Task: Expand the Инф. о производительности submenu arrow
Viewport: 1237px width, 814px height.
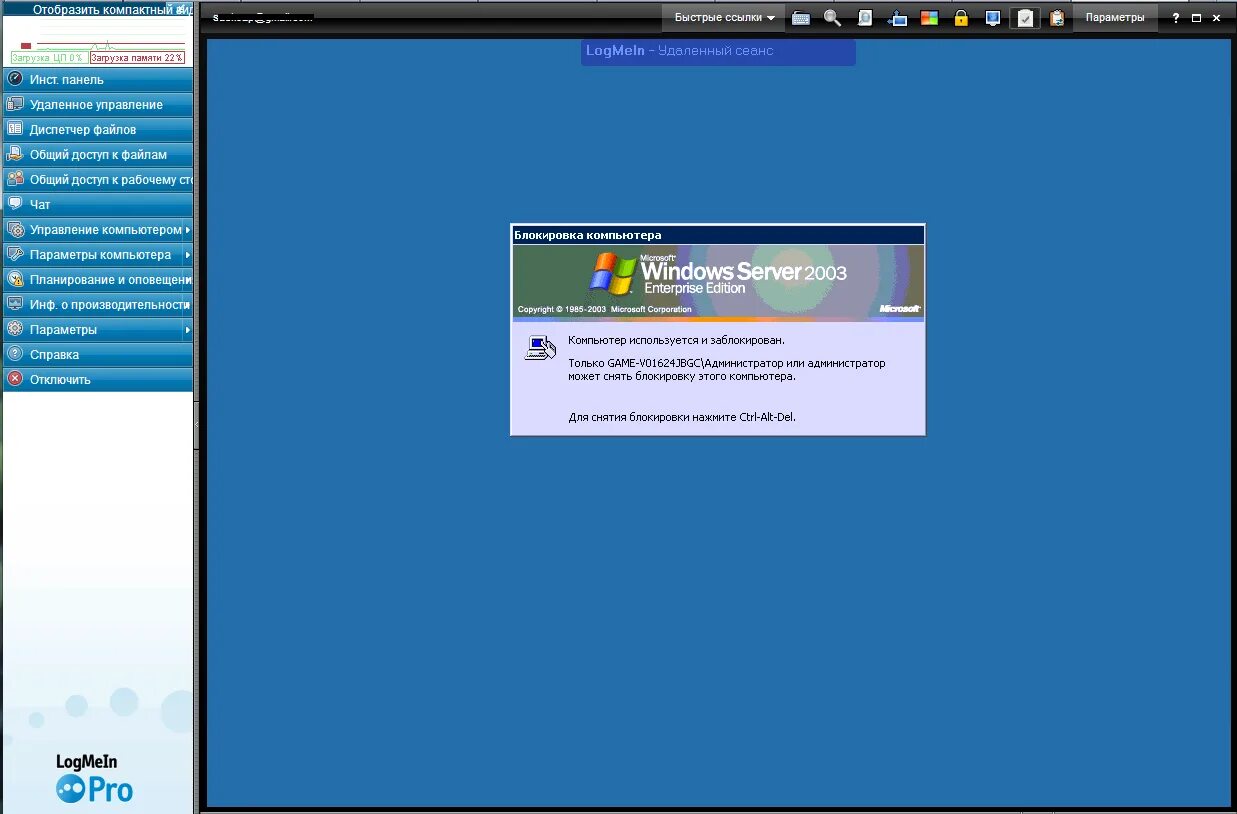Action: 187,304
